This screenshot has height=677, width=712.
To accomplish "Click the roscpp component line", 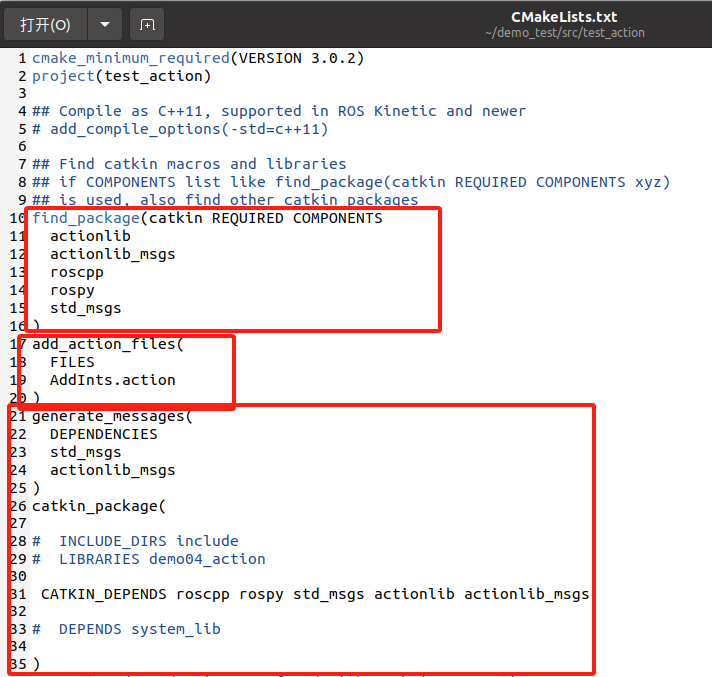I will (x=77, y=272).
